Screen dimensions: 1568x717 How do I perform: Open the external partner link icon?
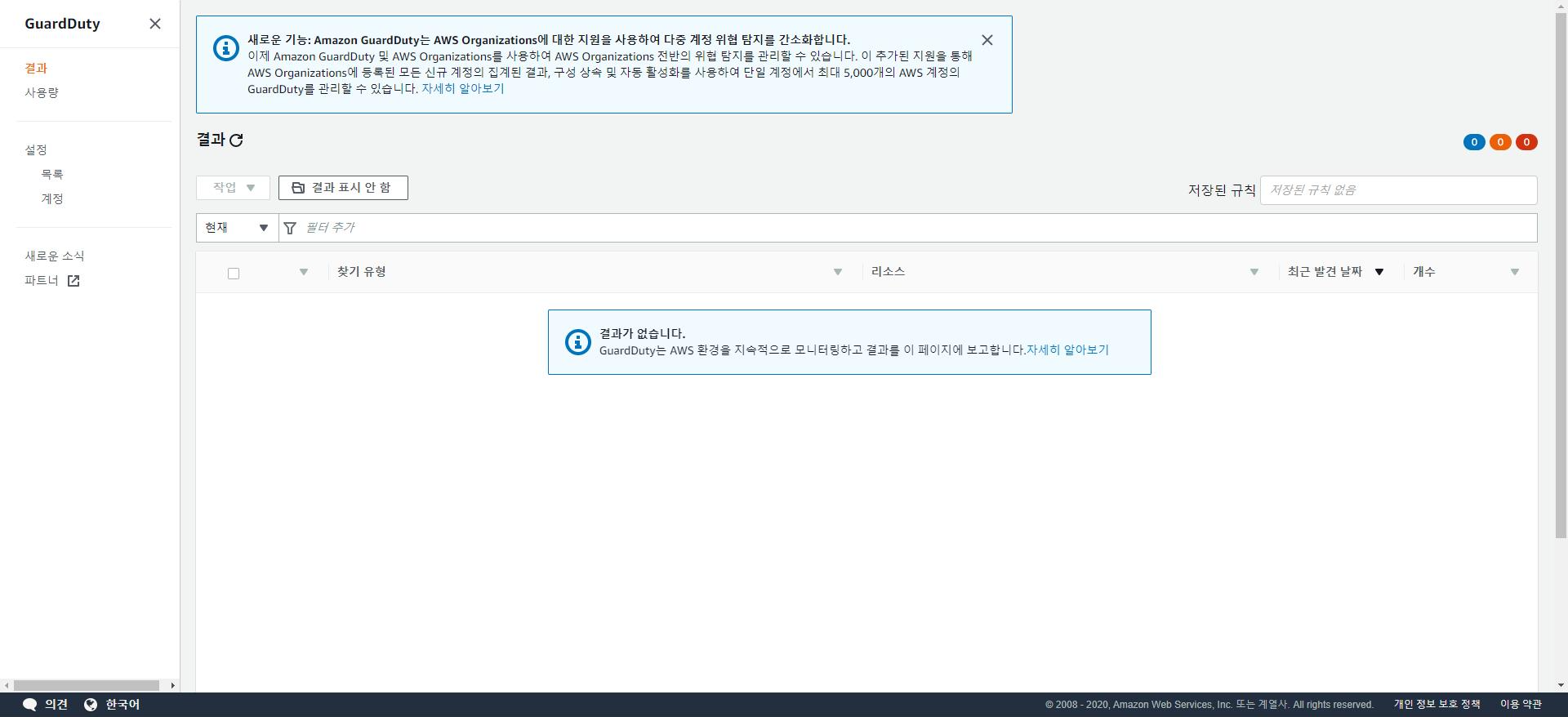coord(73,281)
